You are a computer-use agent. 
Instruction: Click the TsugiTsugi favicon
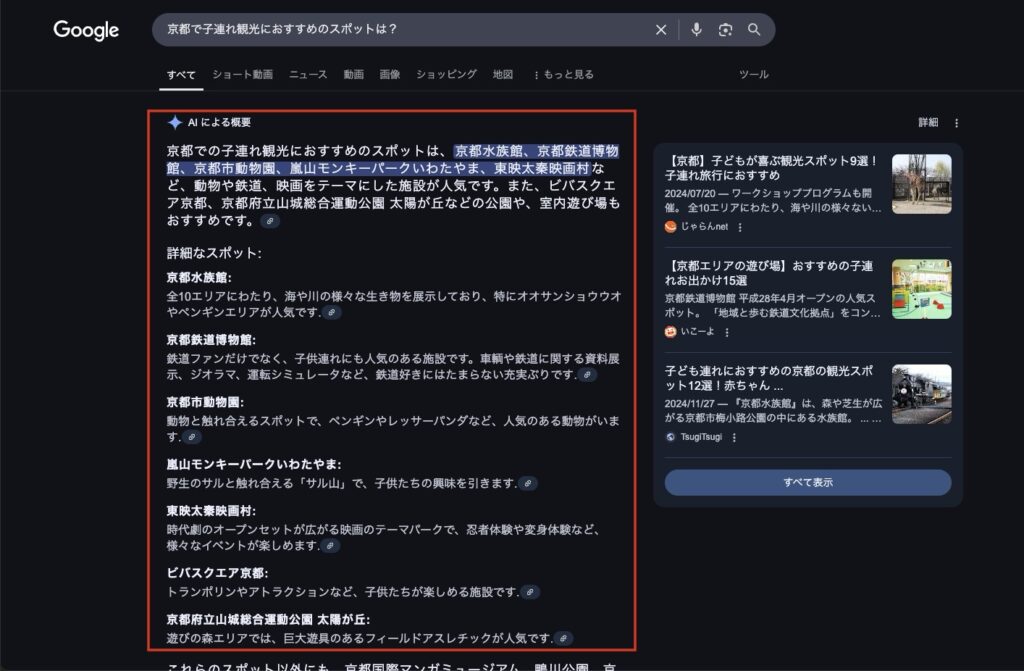coord(670,437)
